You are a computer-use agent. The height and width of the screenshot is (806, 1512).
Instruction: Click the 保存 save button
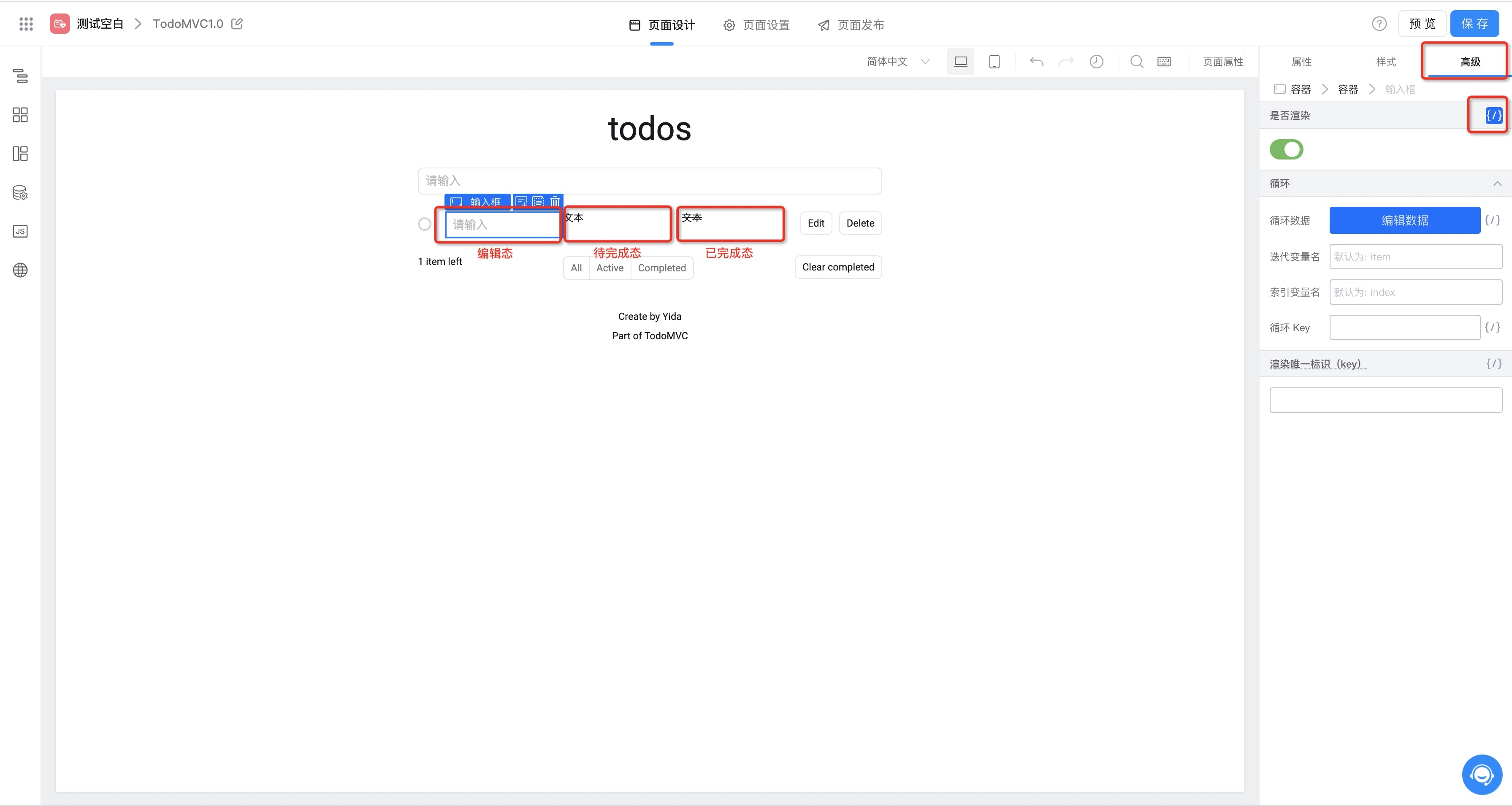point(1474,24)
